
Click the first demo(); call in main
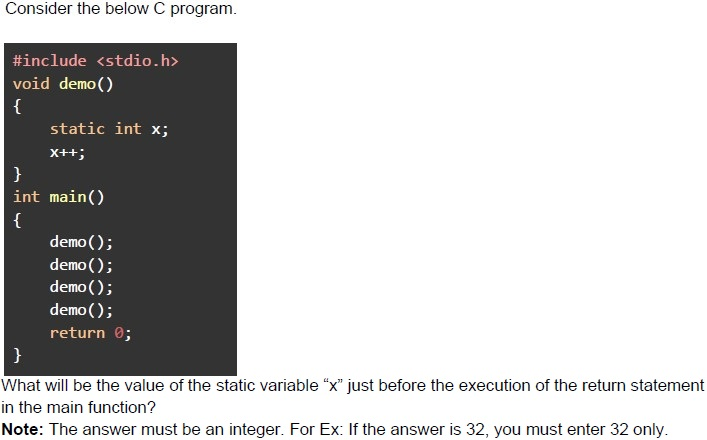click(x=81, y=242)
